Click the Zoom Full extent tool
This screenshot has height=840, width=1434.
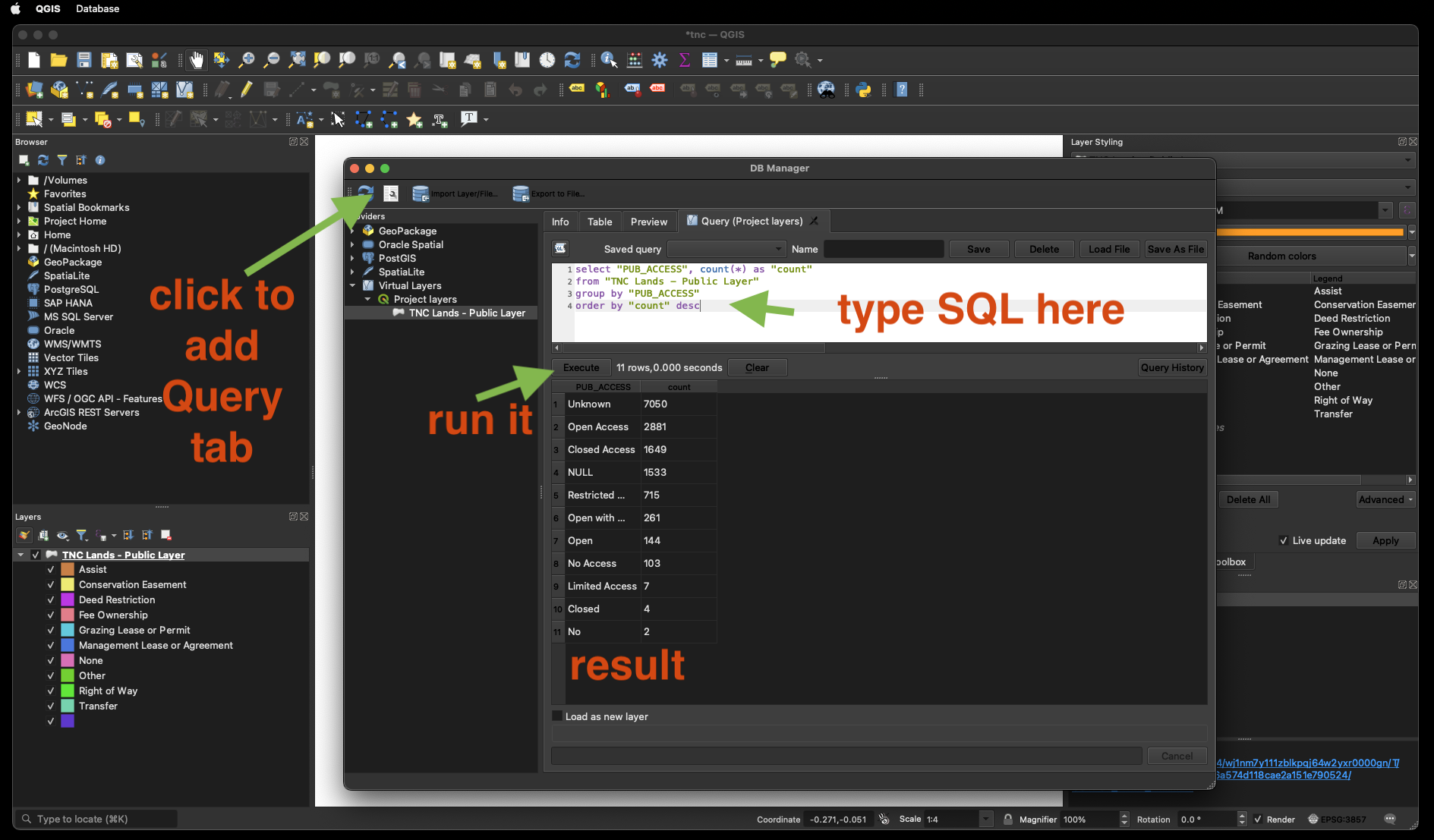pyautogui.click(x=297, y=60)
